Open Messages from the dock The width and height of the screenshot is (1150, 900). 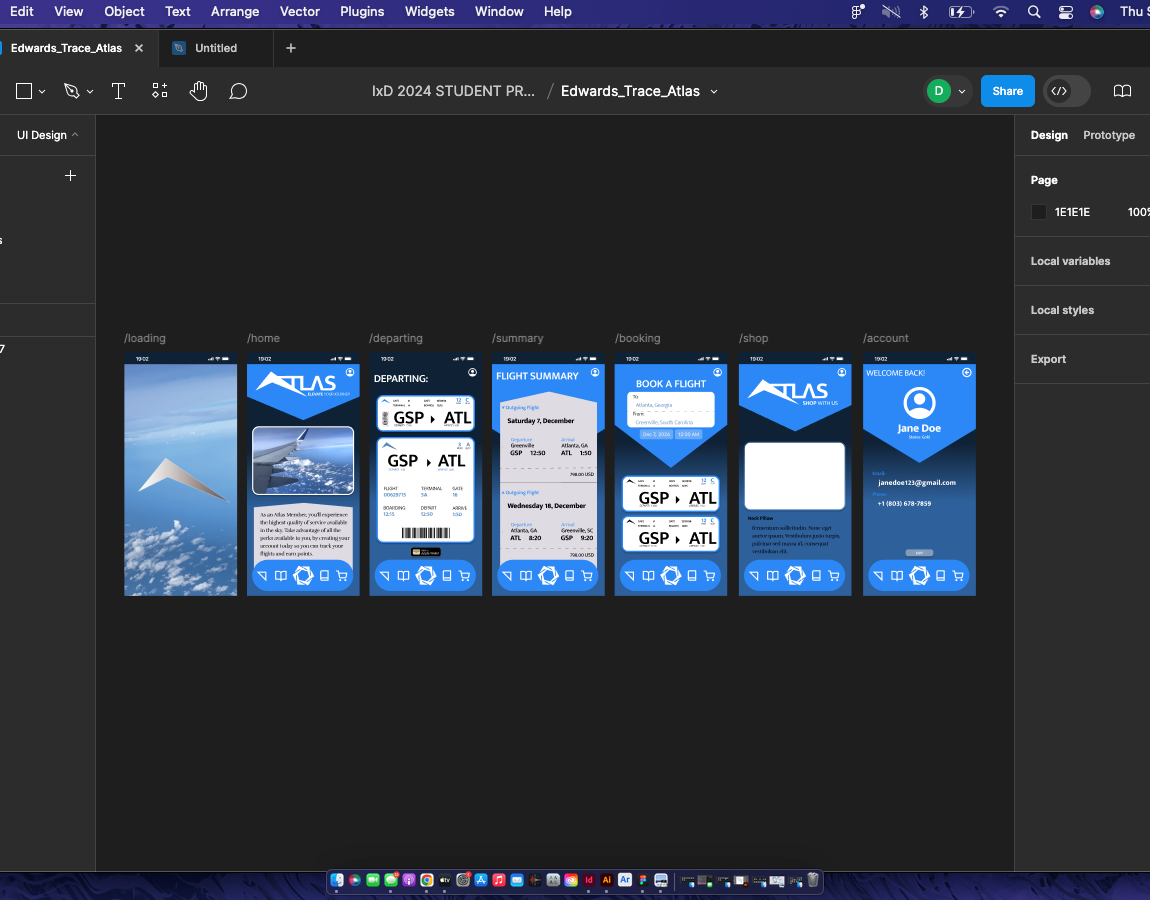pyautogui.click(x=391, y=879)
